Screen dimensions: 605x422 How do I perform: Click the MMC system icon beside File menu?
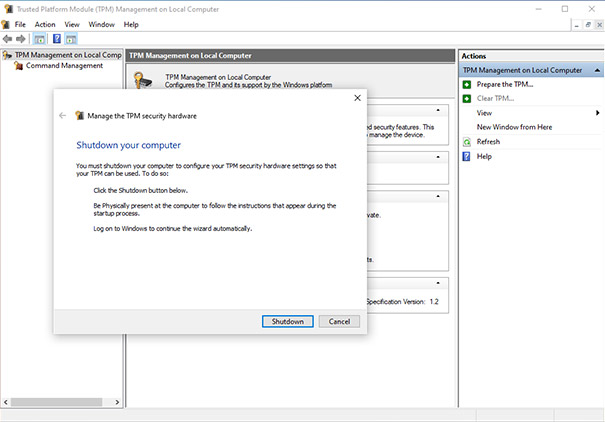click(x=5, y=25)
